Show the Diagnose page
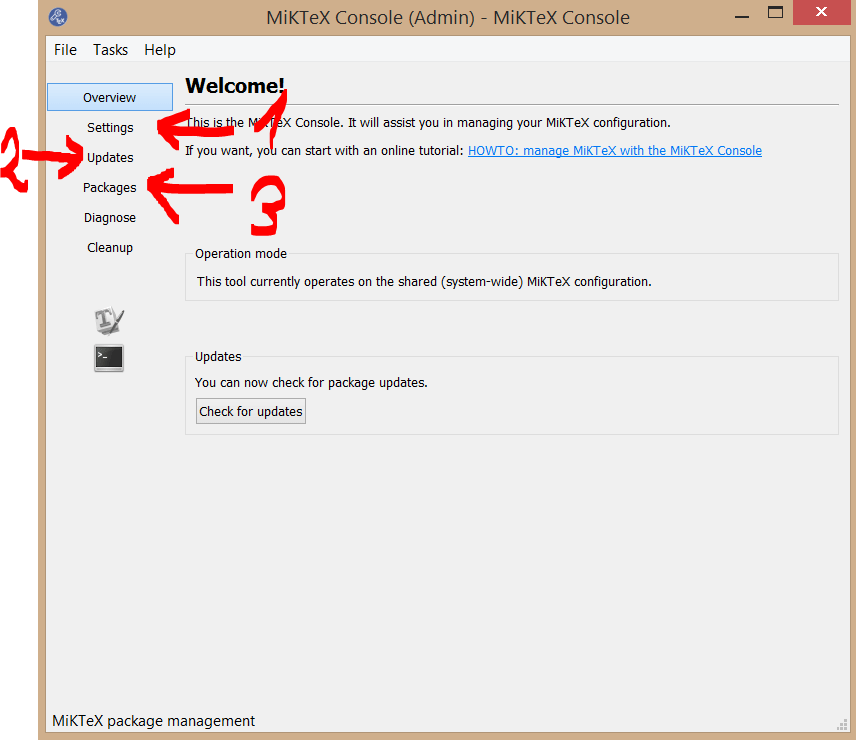 110,217
